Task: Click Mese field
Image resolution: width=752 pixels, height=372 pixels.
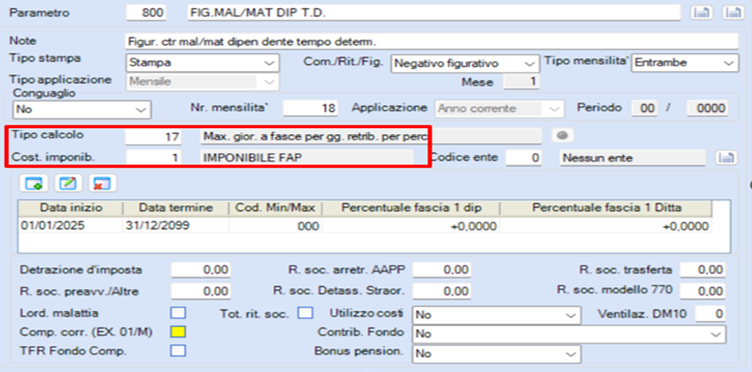Action: [x=521, y=82]
